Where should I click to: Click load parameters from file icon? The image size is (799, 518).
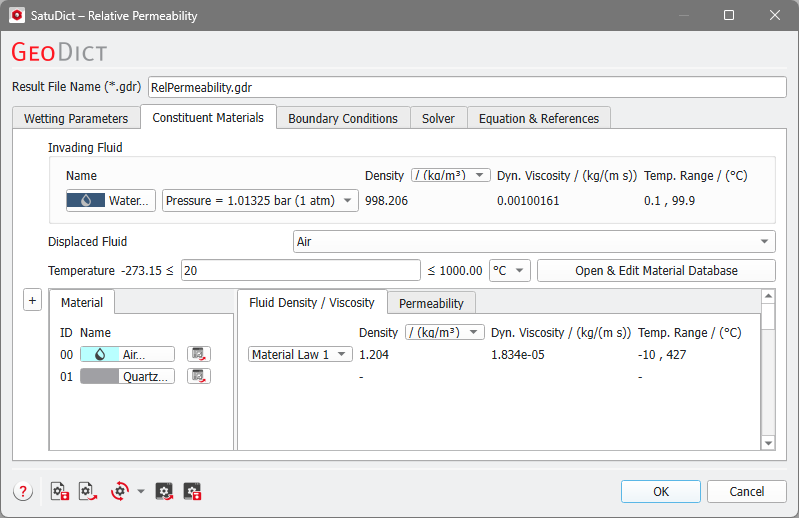pos(88,492)
